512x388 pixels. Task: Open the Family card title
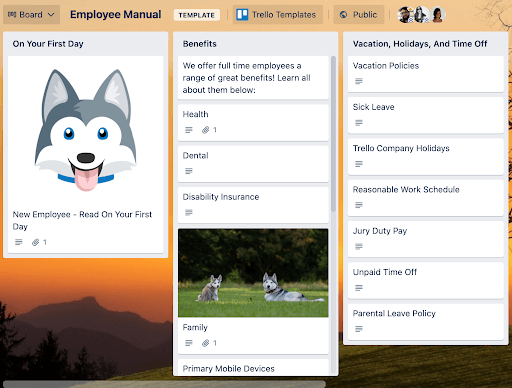click(195, 327)
